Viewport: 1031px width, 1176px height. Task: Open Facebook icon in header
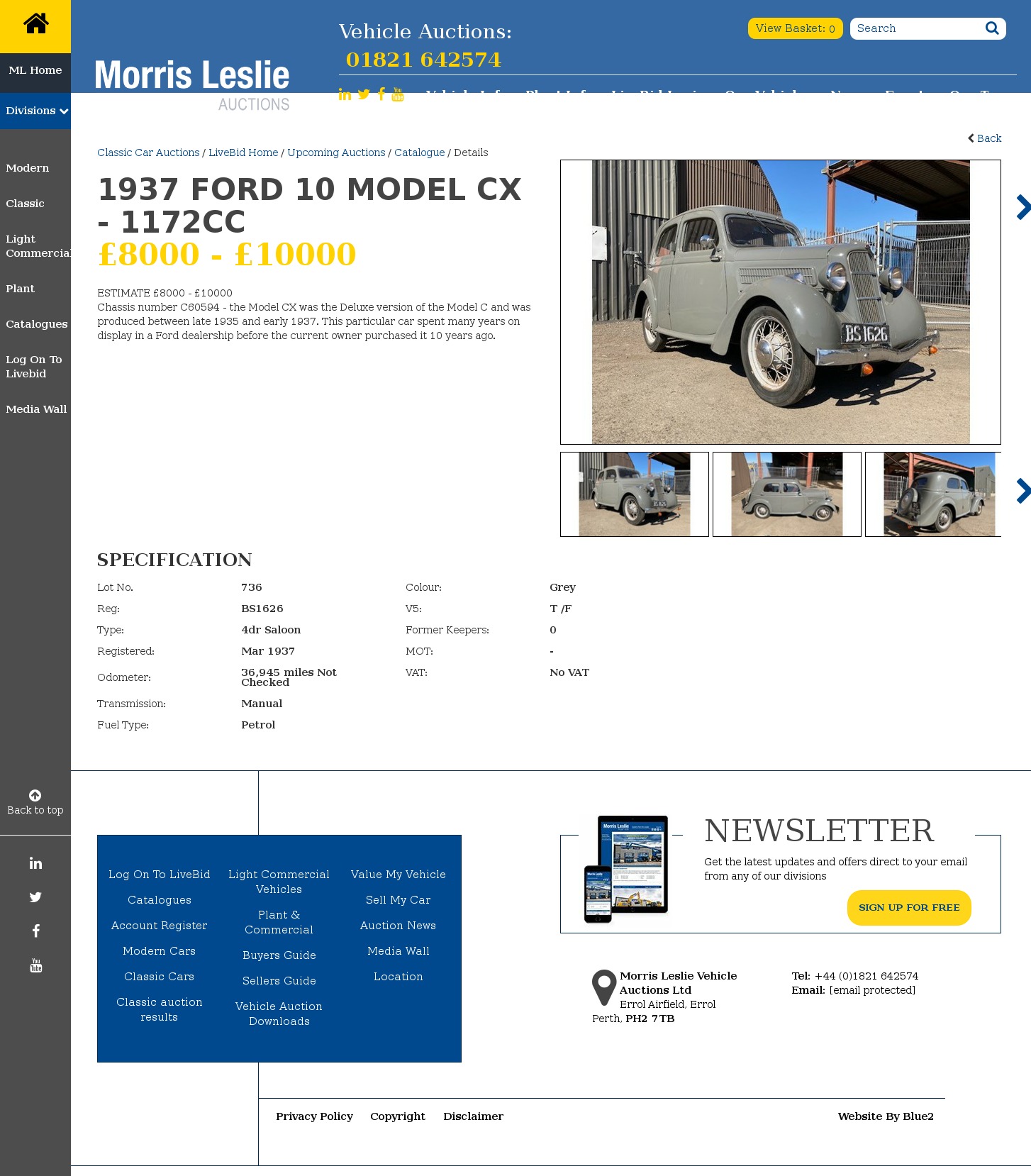click(x=381, y=94)
